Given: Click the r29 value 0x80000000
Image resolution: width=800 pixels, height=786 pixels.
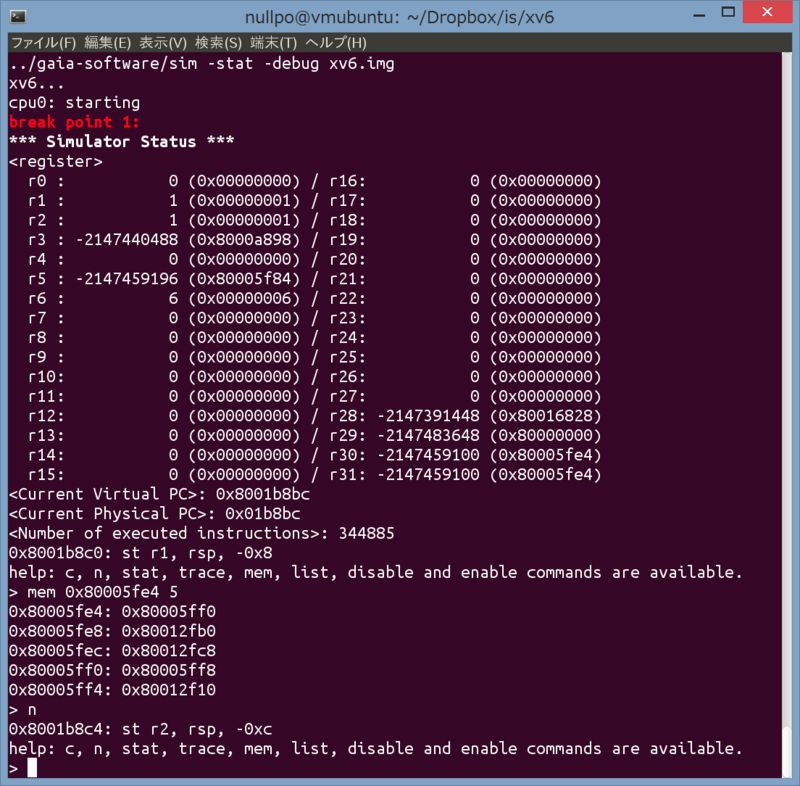Looking at the screenshot, I should pyautogui.click(x=545, y=436).
